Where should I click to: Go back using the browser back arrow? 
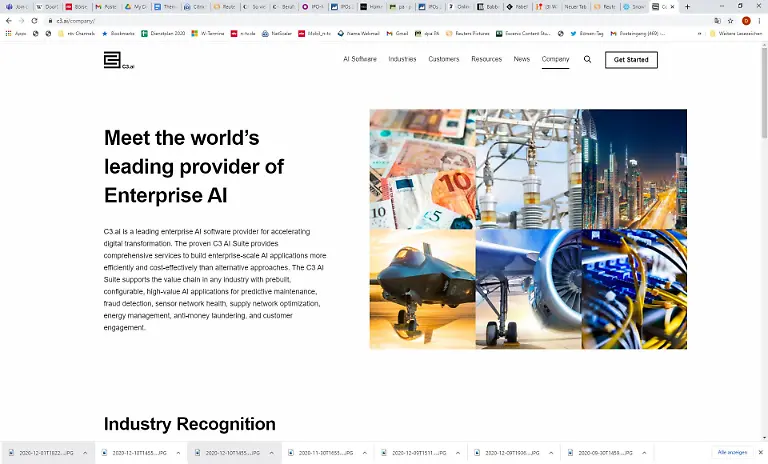[9, 20]
